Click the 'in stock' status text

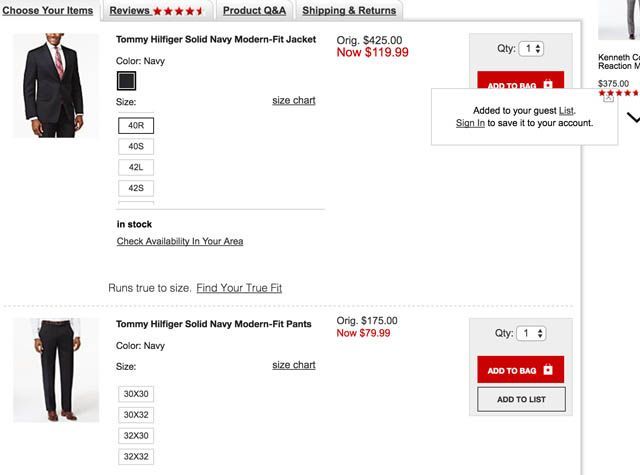click(x=134, y=224)
